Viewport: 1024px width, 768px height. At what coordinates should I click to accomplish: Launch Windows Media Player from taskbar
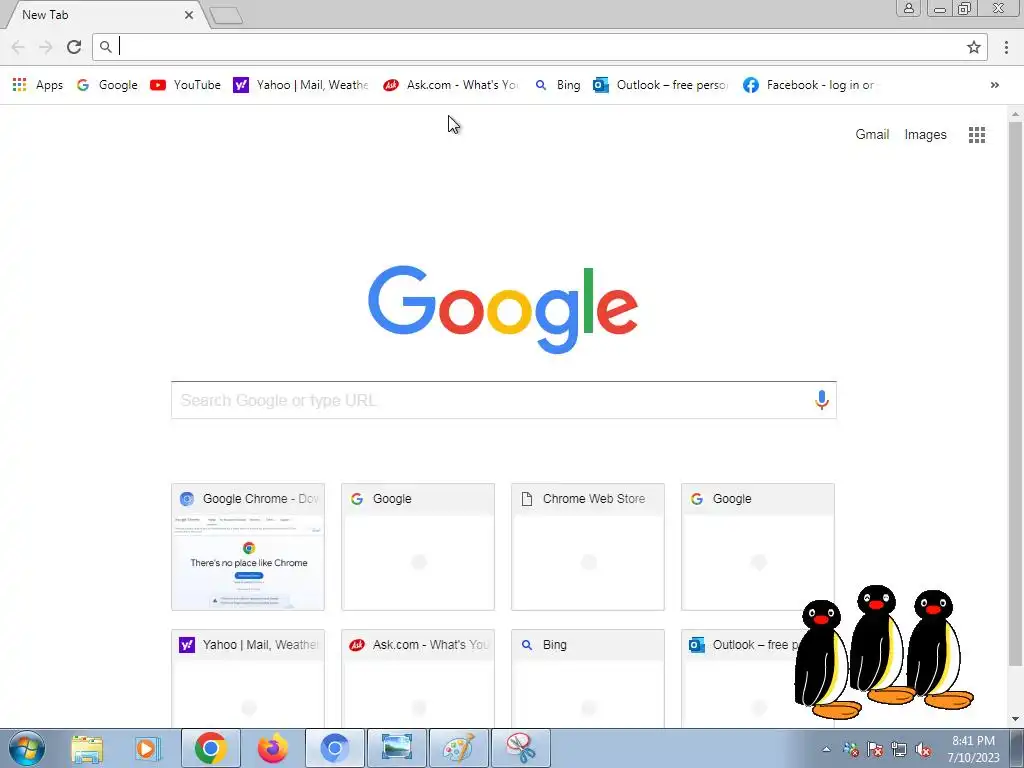tap(148, 748)
